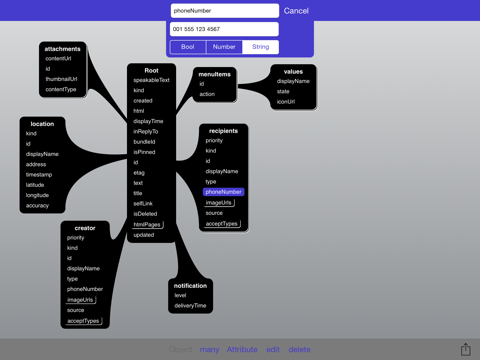Cancel the attribute editing

tap(296, 11)
